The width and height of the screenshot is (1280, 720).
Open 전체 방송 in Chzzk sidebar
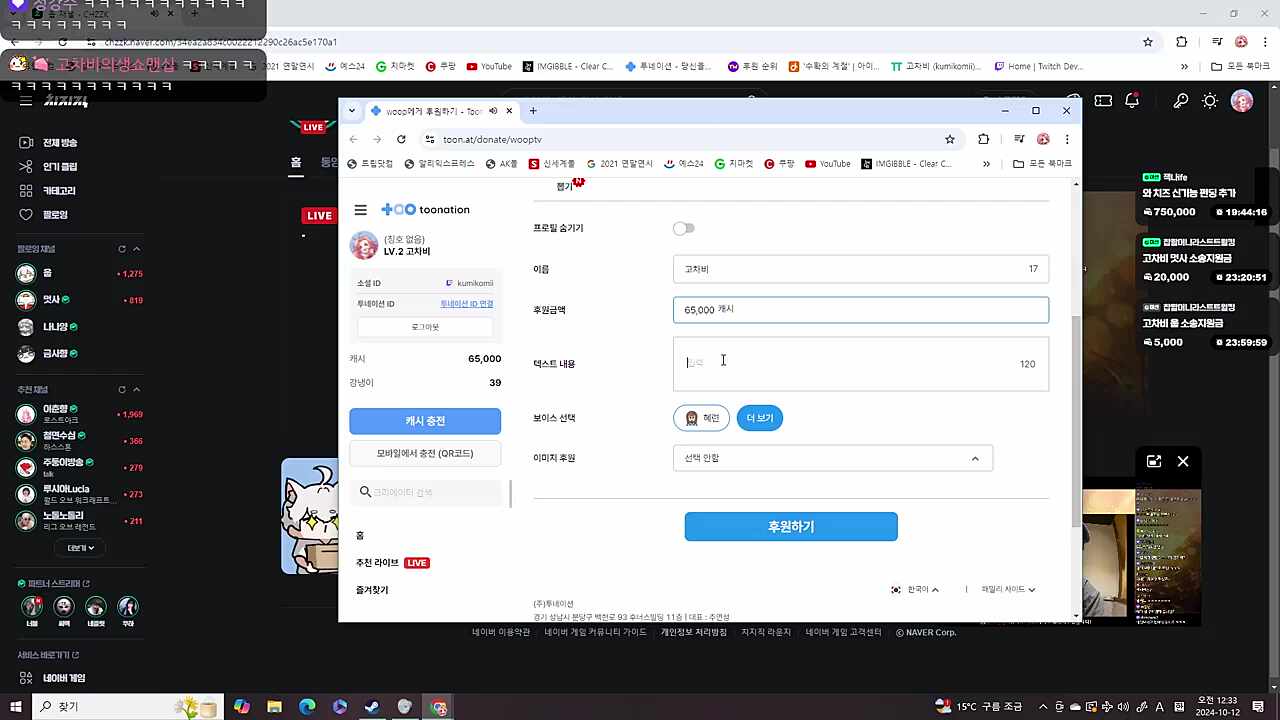[50, 143]
